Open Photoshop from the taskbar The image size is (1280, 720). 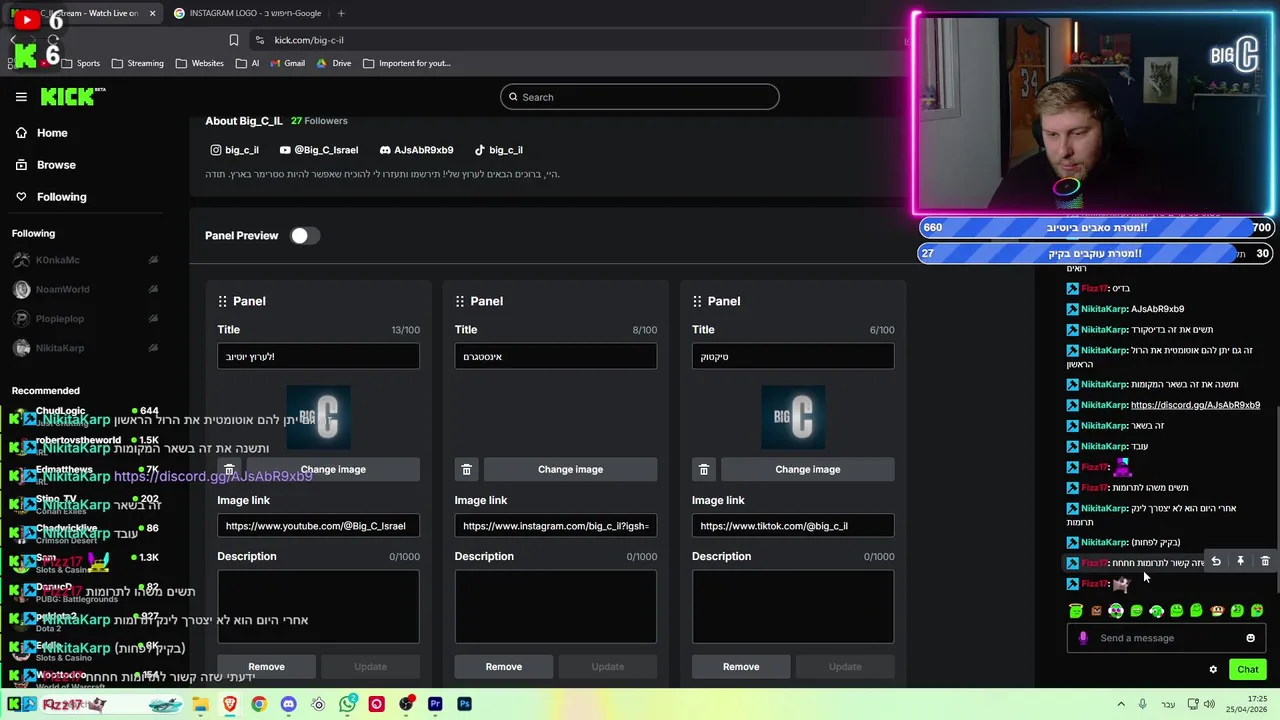coord(464,704)
